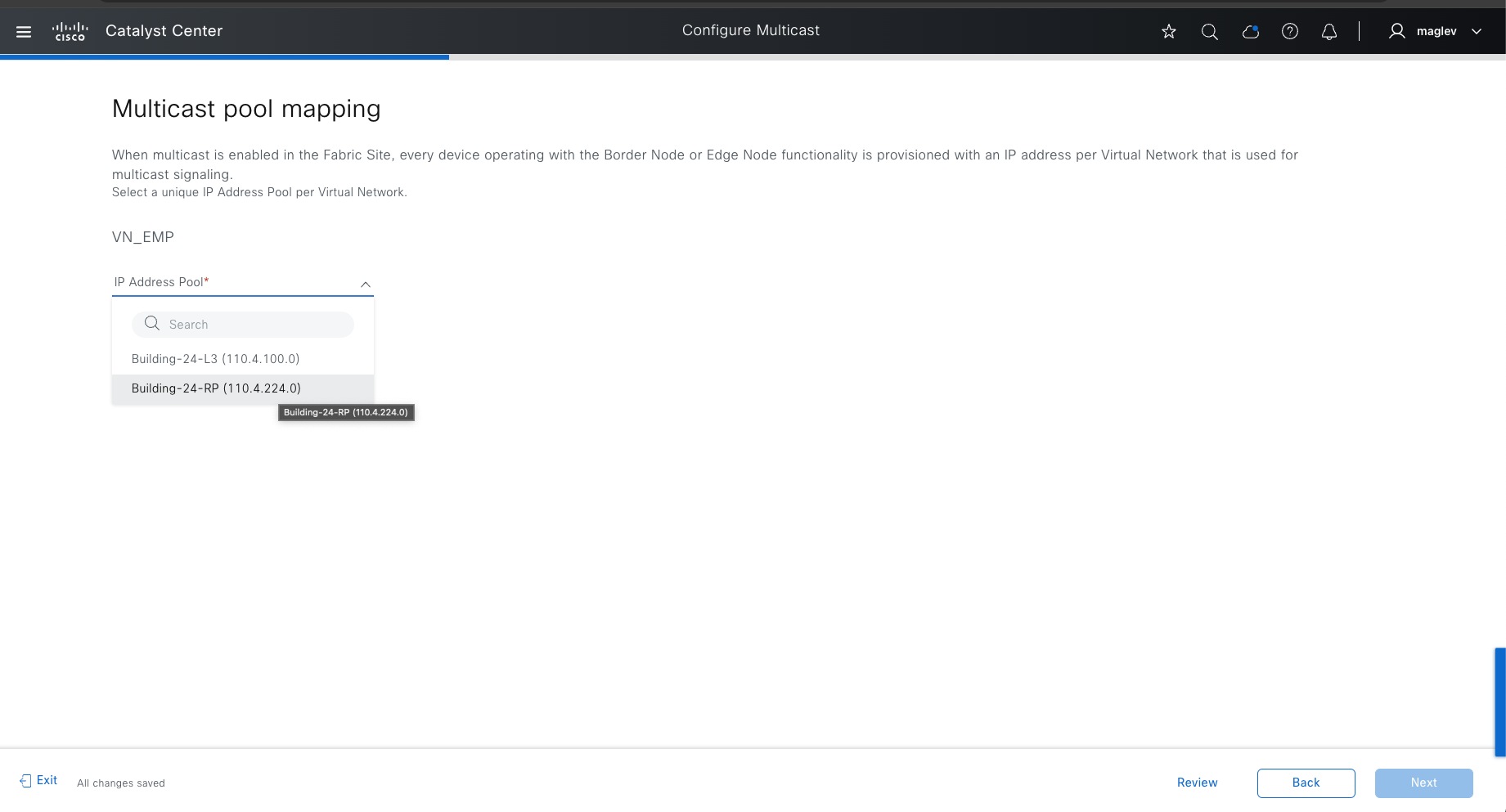1506x812 pixels.
Task: Click the workflow progress bar
Action: (x=225, y=57)
